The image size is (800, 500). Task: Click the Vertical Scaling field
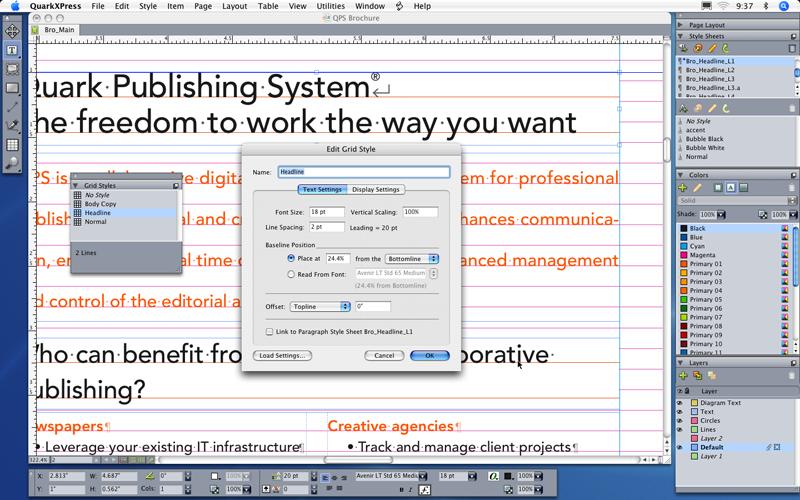[420, 212]
